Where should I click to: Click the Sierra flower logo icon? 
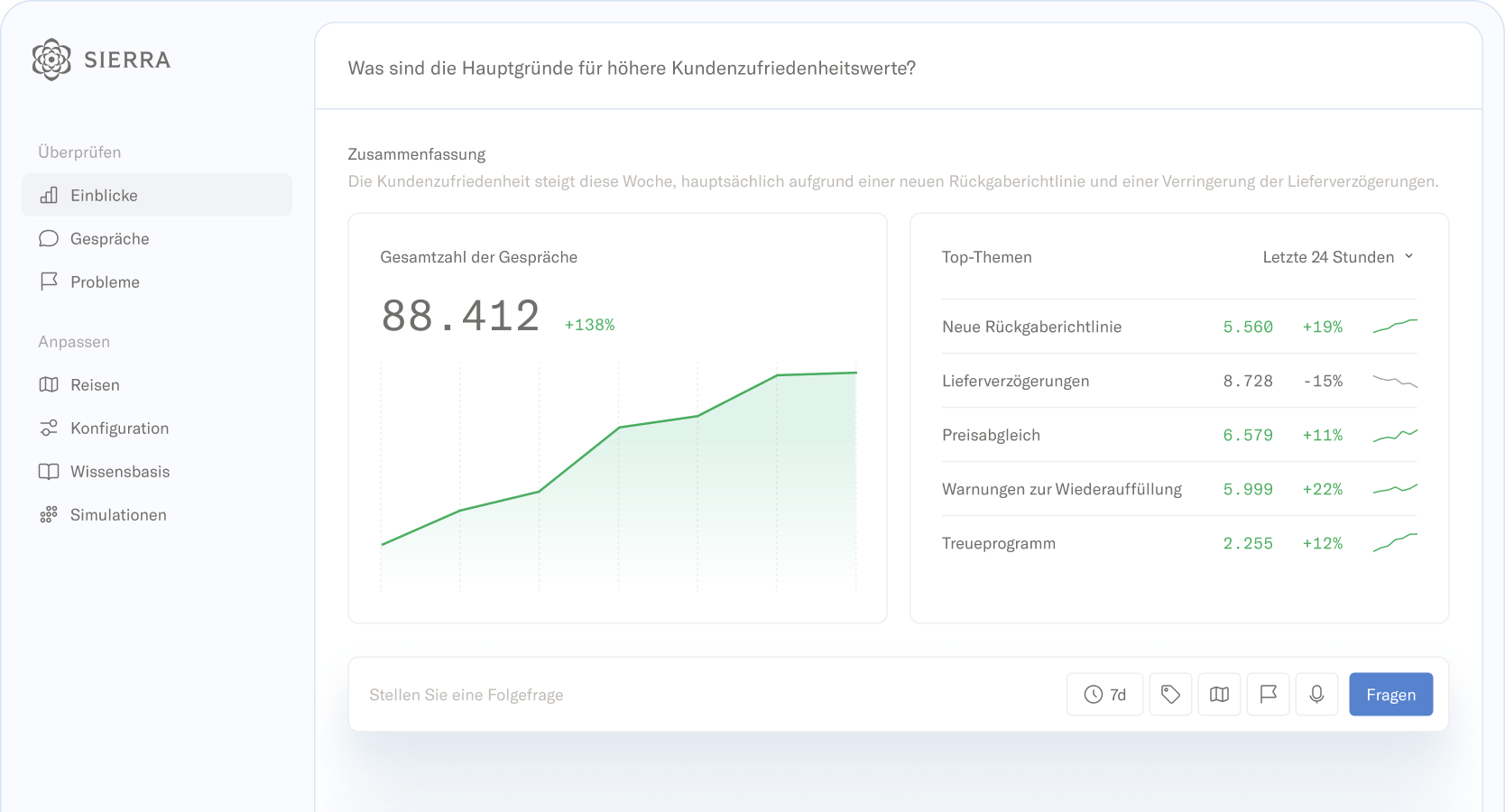[51, 60]
